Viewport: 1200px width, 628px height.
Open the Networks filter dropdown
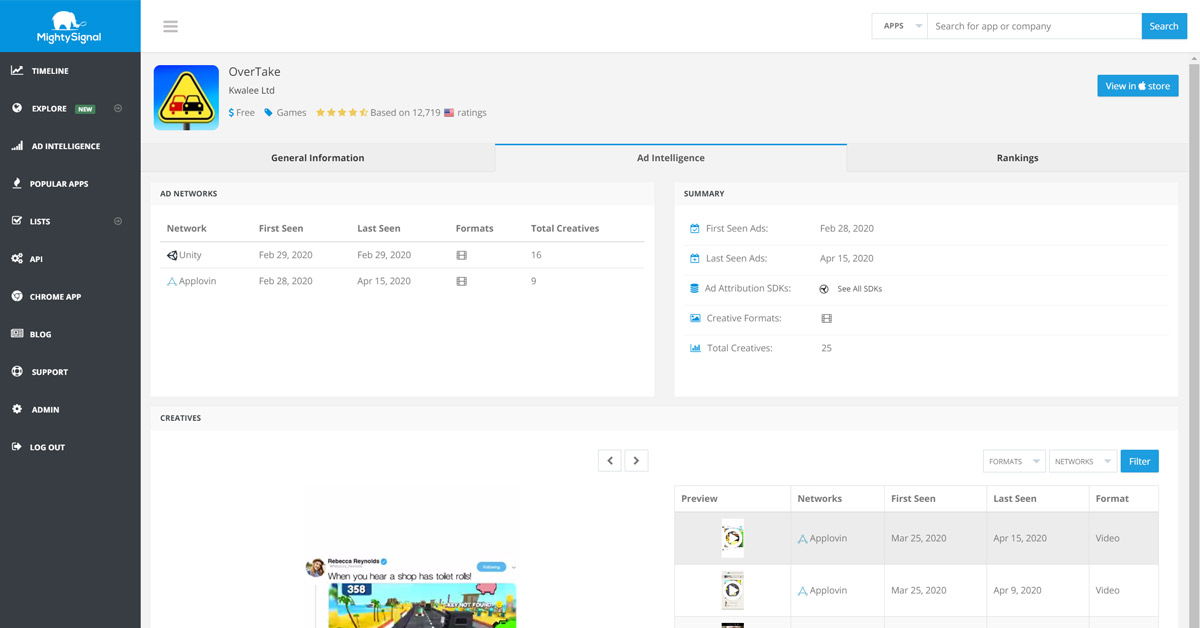(x=1083, y=461)
